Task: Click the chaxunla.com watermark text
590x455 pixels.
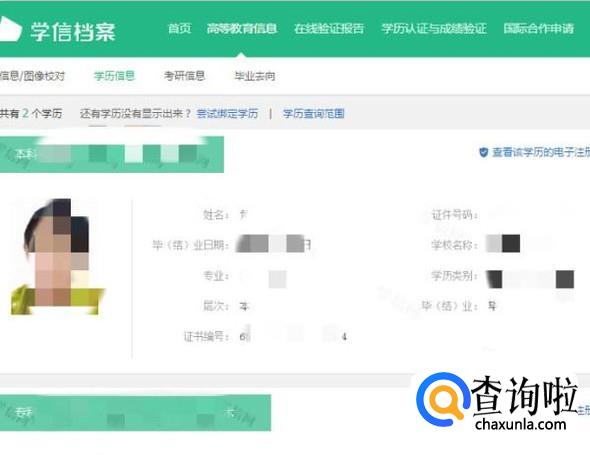Action: pyautogui.click(x=520, y=424)
